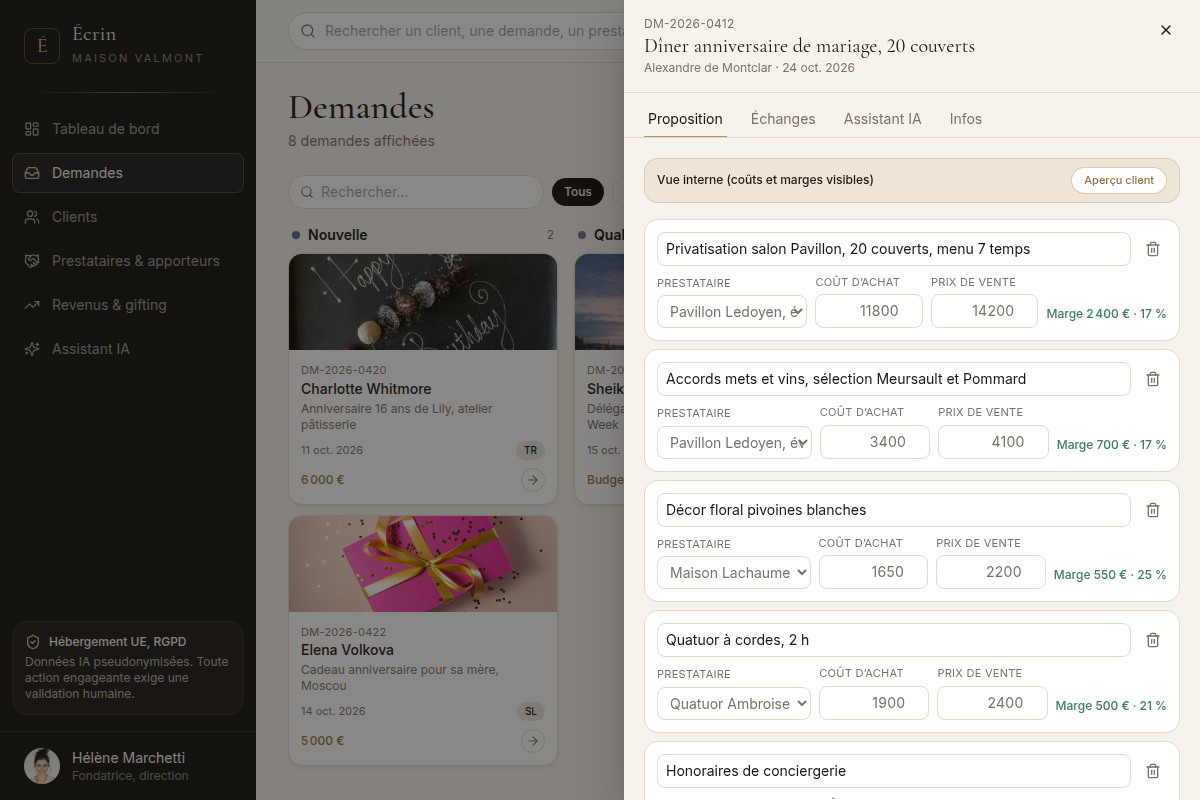Close the DM-2026-0412 detail panel
The image size is (1200, 800).
(1165, 30)
